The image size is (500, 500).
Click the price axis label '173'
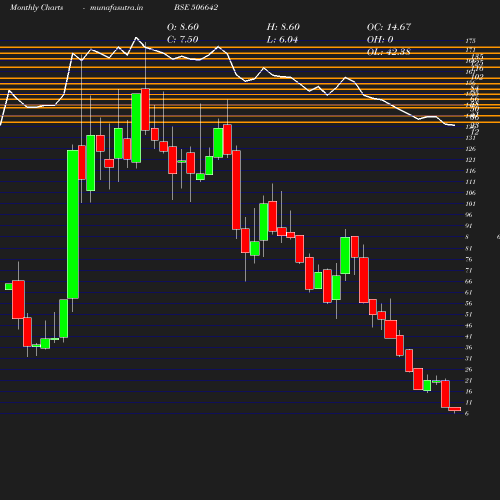[x=470, y=41]
